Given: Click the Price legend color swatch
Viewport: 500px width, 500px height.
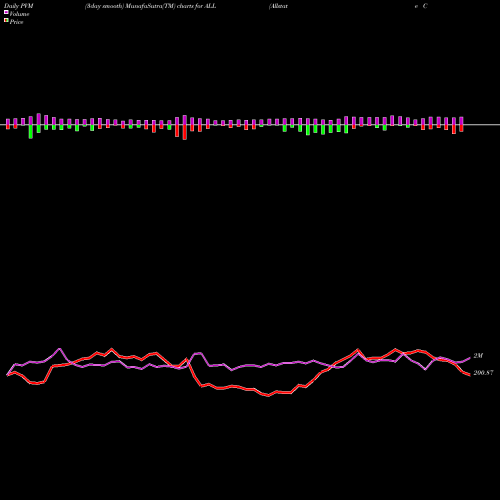Looking at the screenshot, I should [6, 21].
